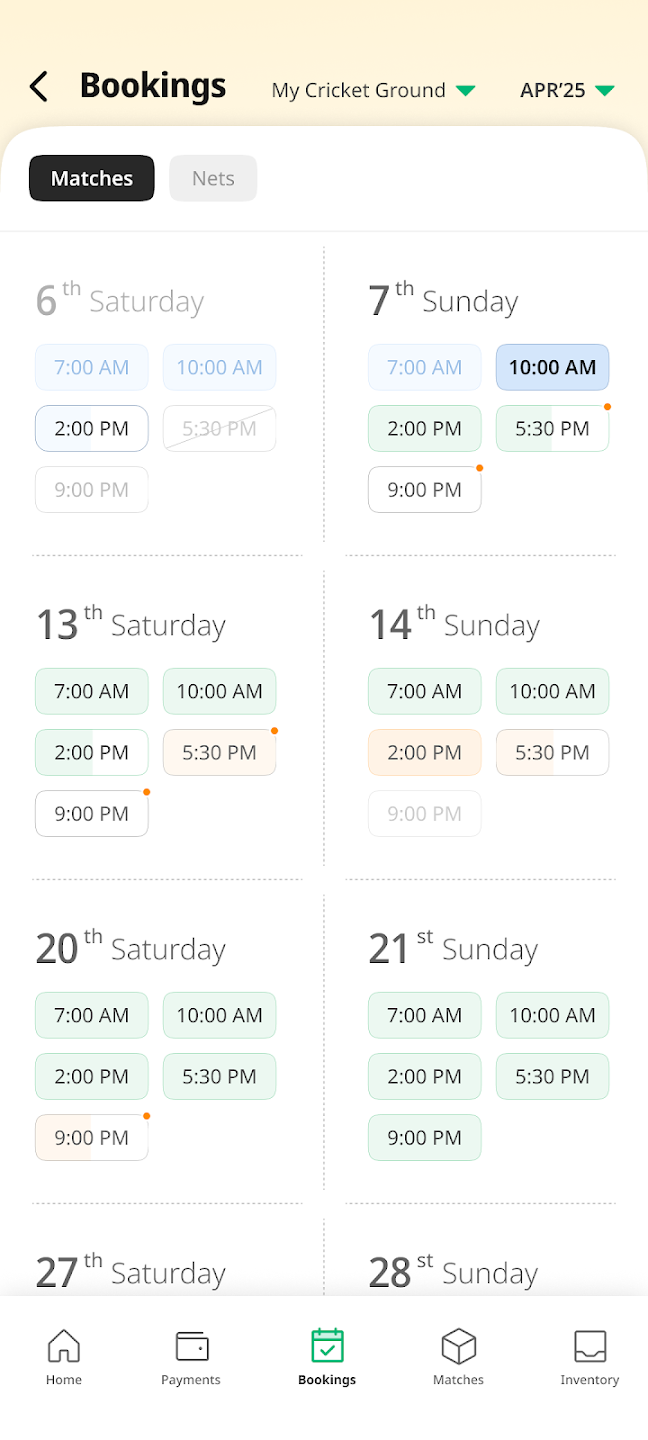The height and width of the screenshot is (1440, 648).
Task: Toggle the 2:00 PM slot on 6th Saturday
Action: point(91,428)
